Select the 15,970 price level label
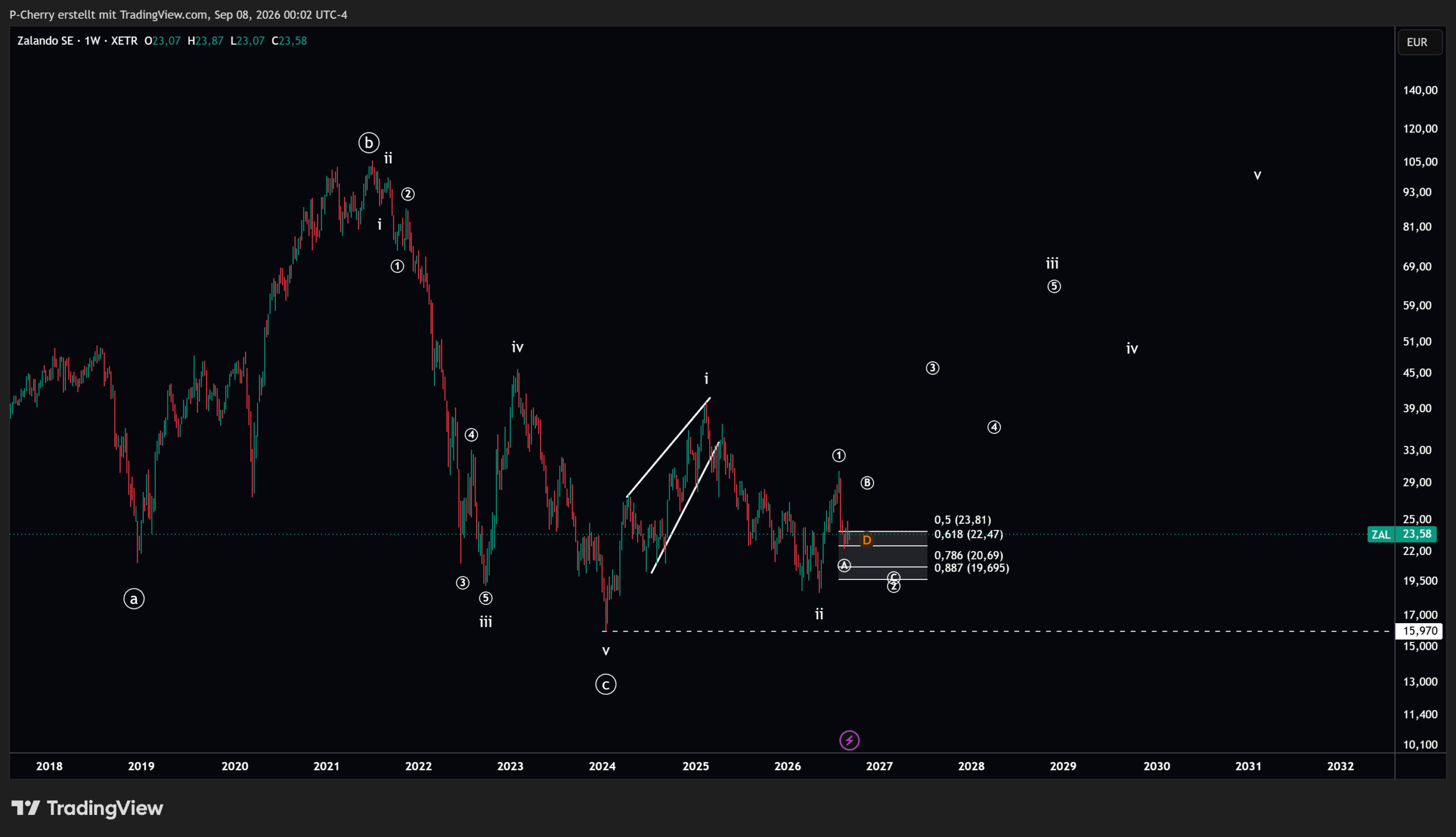The width and height of the screenshot is (1456, 837). pos(1420,631)
